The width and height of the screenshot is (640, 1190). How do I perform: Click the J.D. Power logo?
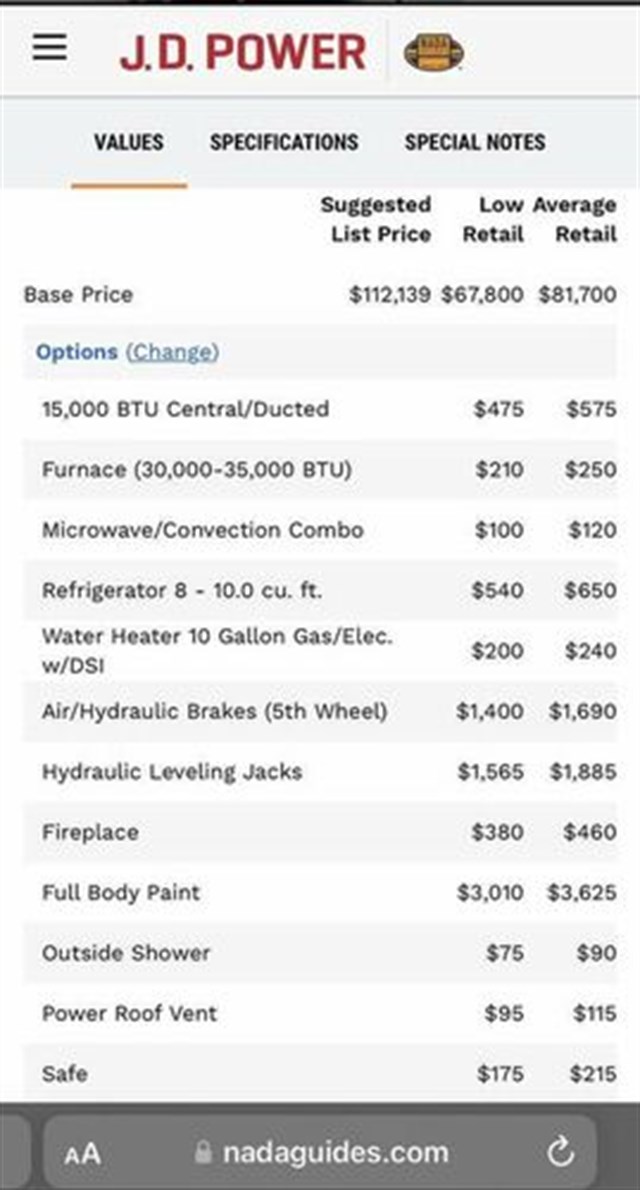point(243,52)
